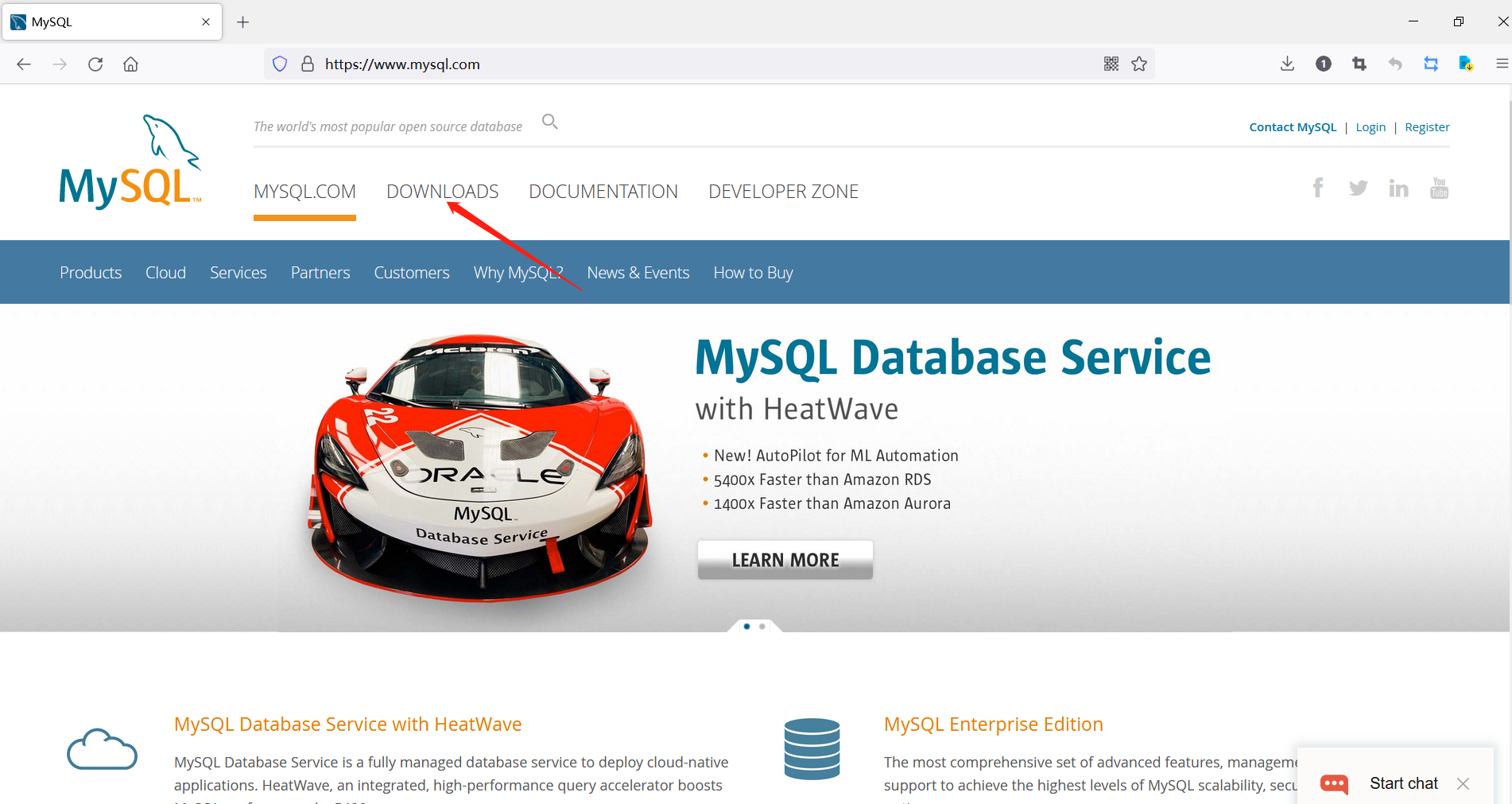Click the cloud icon beside Database Service
This screenshot has width=1512, height=804.
click(103, 749)
